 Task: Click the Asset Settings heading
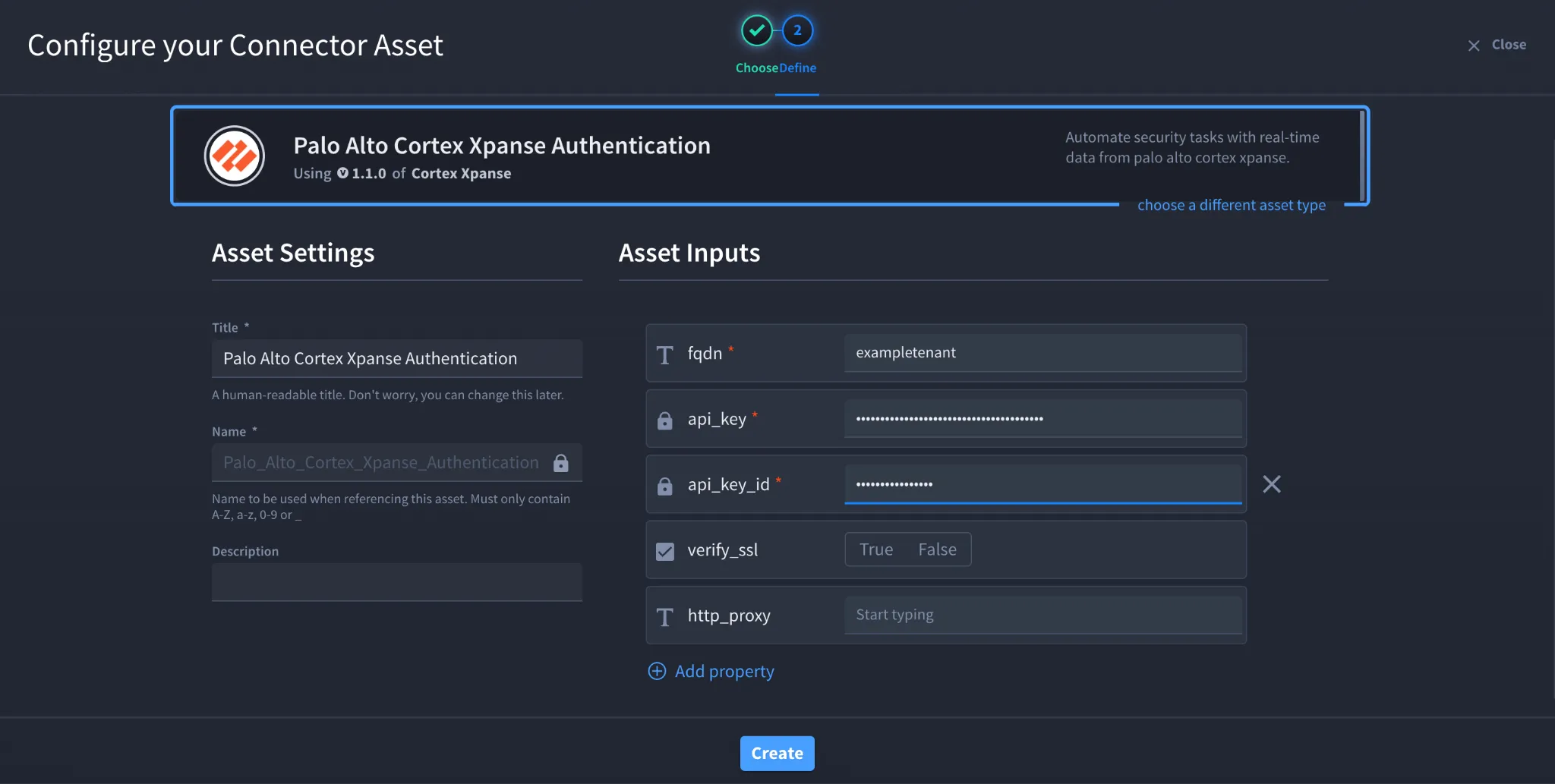(x=293, y=253)
